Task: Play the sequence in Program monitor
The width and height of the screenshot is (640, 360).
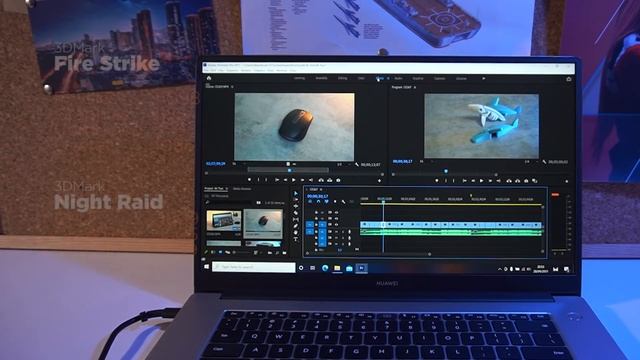Action: click(481, 180)
